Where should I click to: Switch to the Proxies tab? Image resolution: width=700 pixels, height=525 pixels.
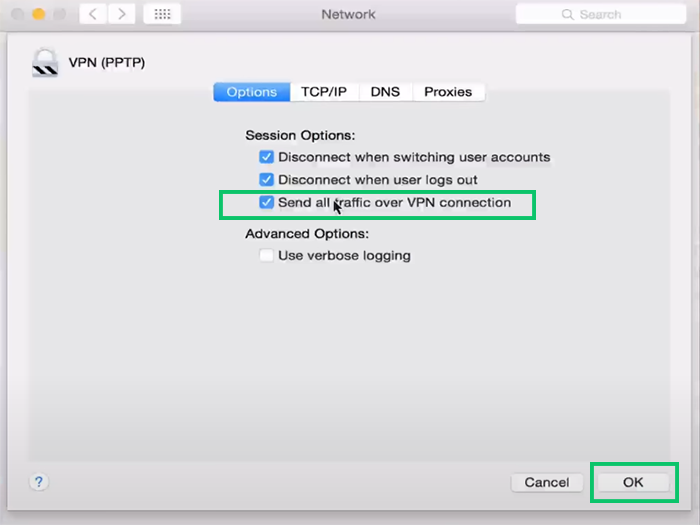click(x=448, y=92)
